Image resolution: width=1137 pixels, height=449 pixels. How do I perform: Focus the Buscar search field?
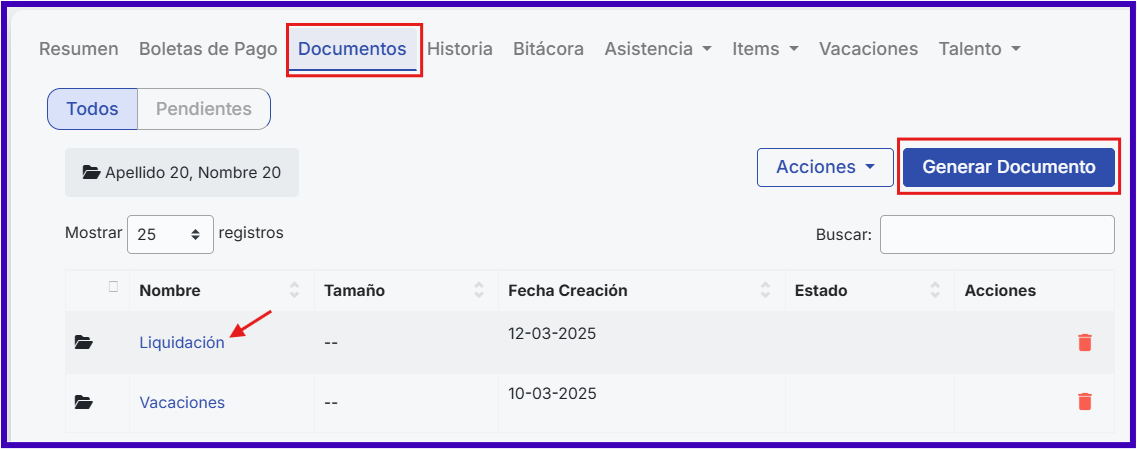(x=996, y=234)
